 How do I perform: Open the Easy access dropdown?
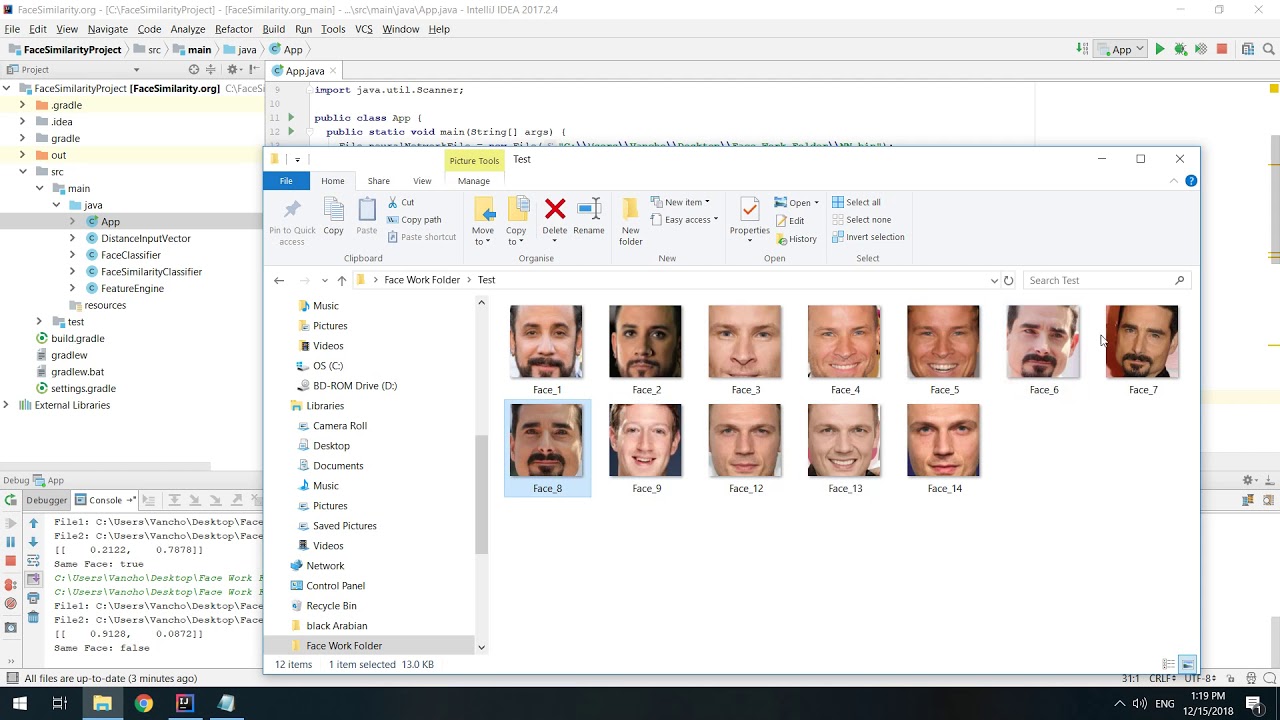(684, 220)
